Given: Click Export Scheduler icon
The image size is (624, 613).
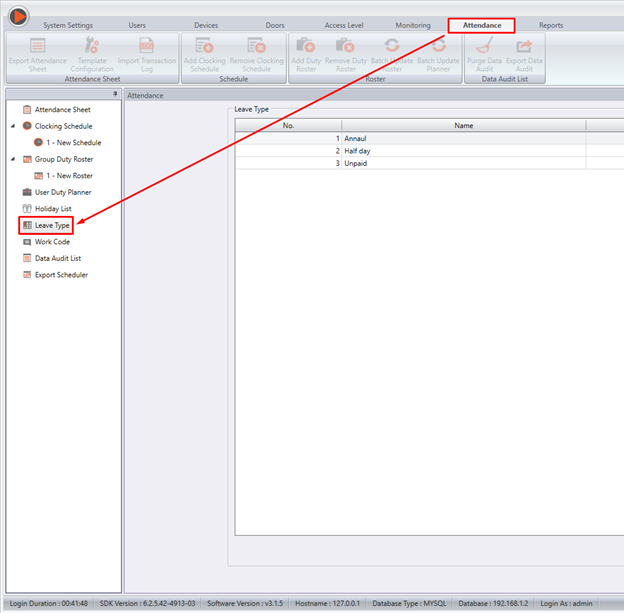Looking at the screenshot, I should point(27,275).
